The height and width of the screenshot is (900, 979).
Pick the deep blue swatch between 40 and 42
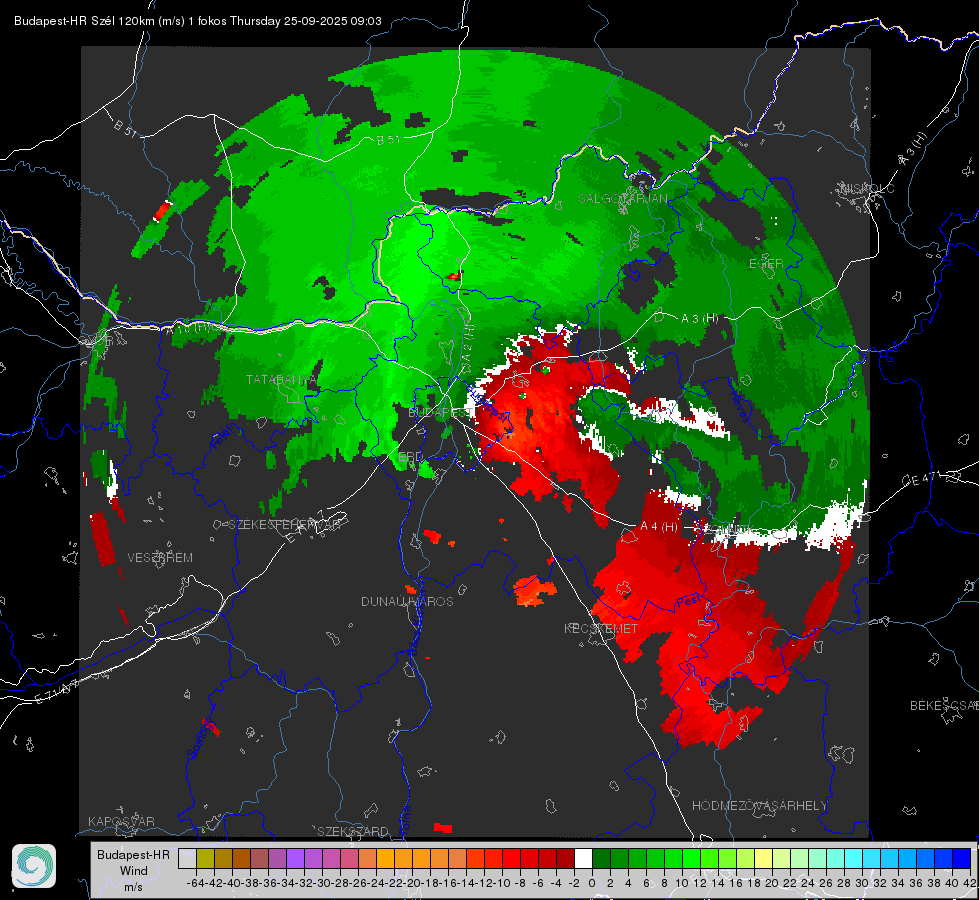click(962, 858)
